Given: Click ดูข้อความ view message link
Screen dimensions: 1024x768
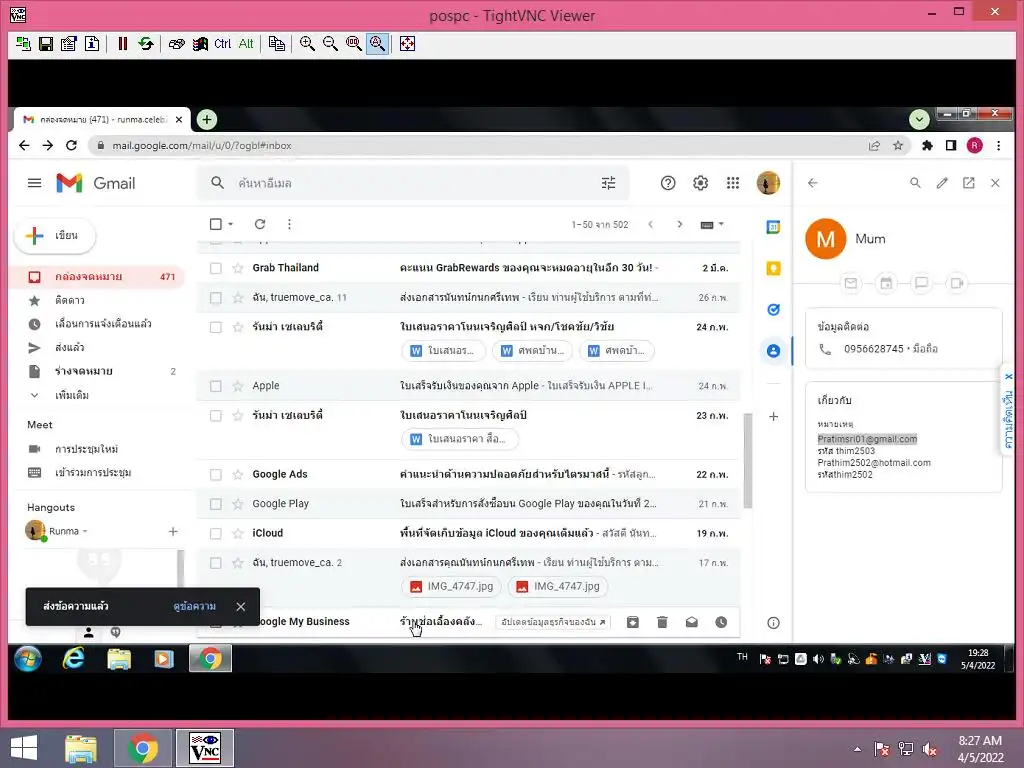Looking at the screenshot, I should click(195, 606).
